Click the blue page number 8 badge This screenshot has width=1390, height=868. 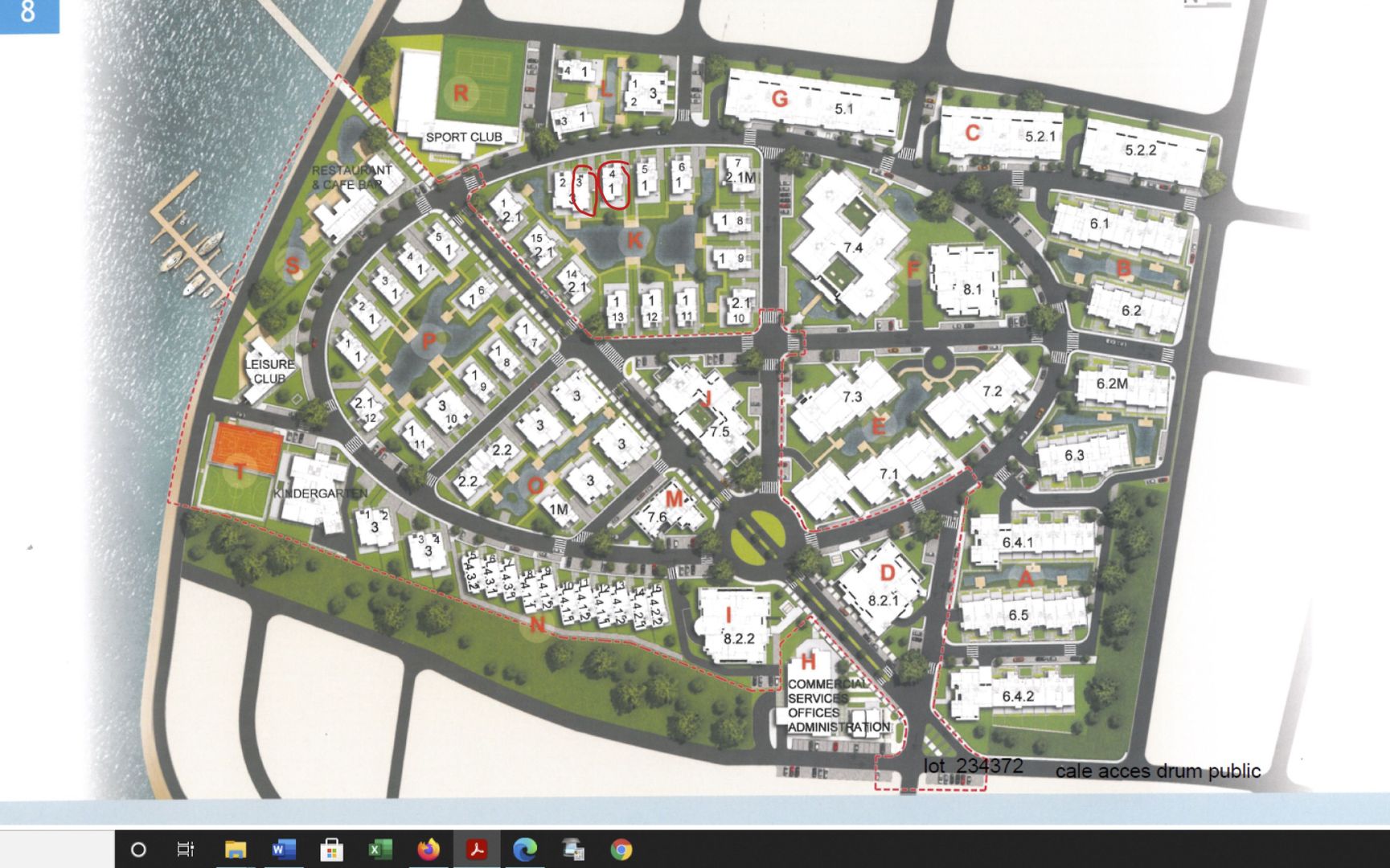pos(29,14)
